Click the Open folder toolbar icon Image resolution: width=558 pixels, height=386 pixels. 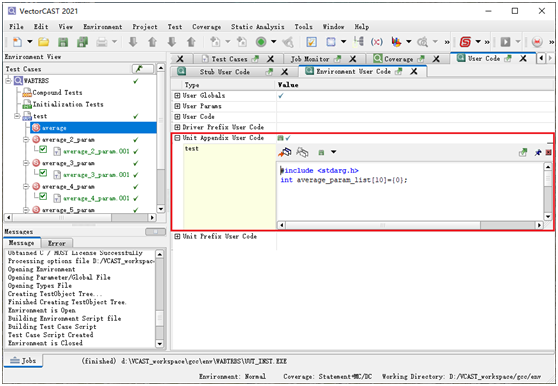44,42
